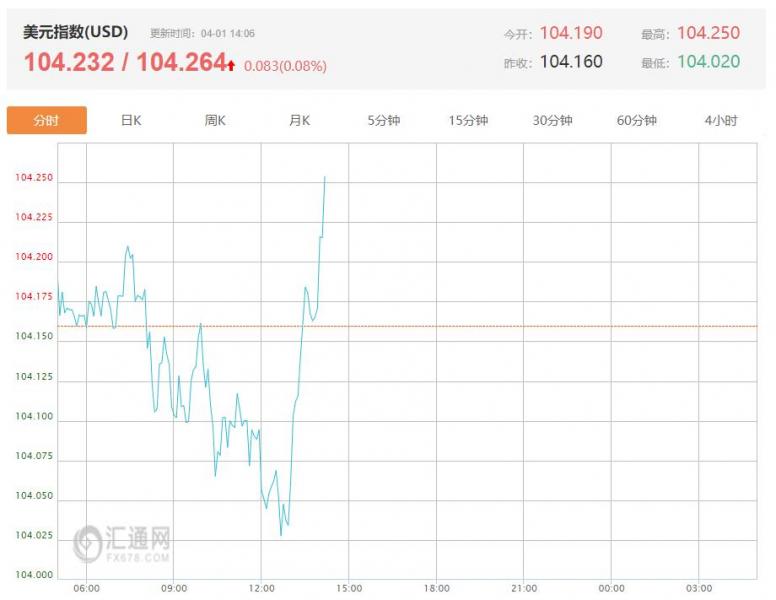
Task: Click the 更新时间 04-01 14:06 text
Action: [x=202, y=34]
